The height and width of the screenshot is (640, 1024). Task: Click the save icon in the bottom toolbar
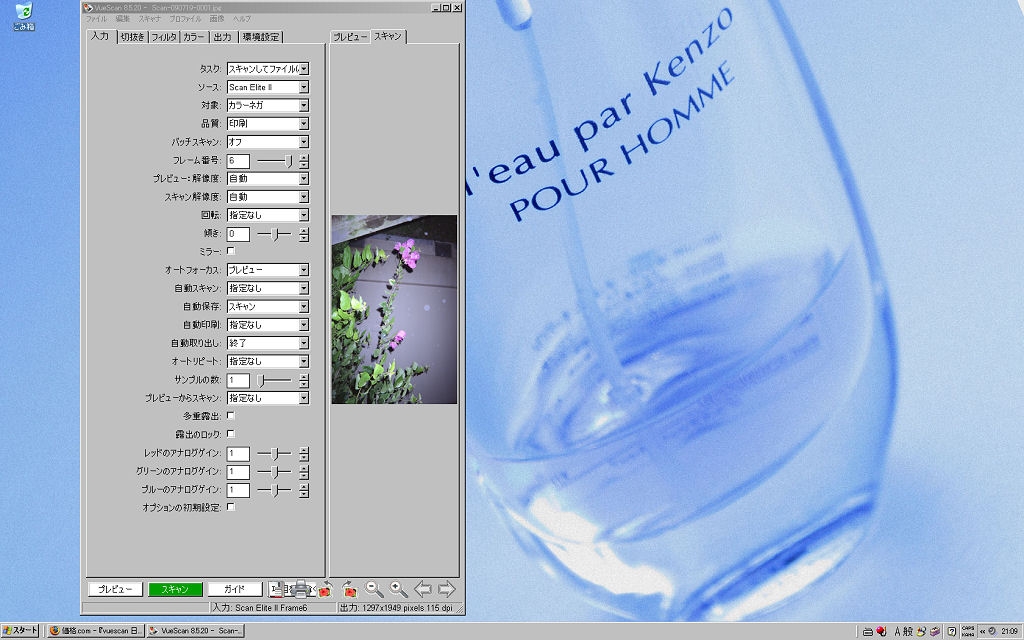coord(276,589)
